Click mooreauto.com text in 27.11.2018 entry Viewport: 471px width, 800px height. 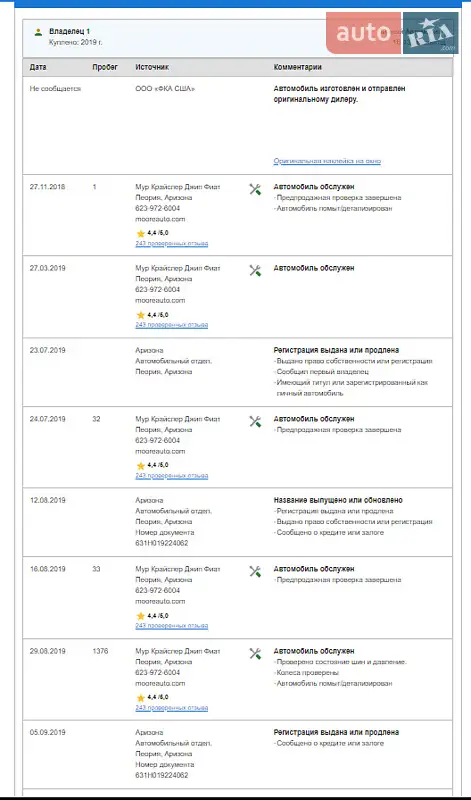[x=160, y=219]
